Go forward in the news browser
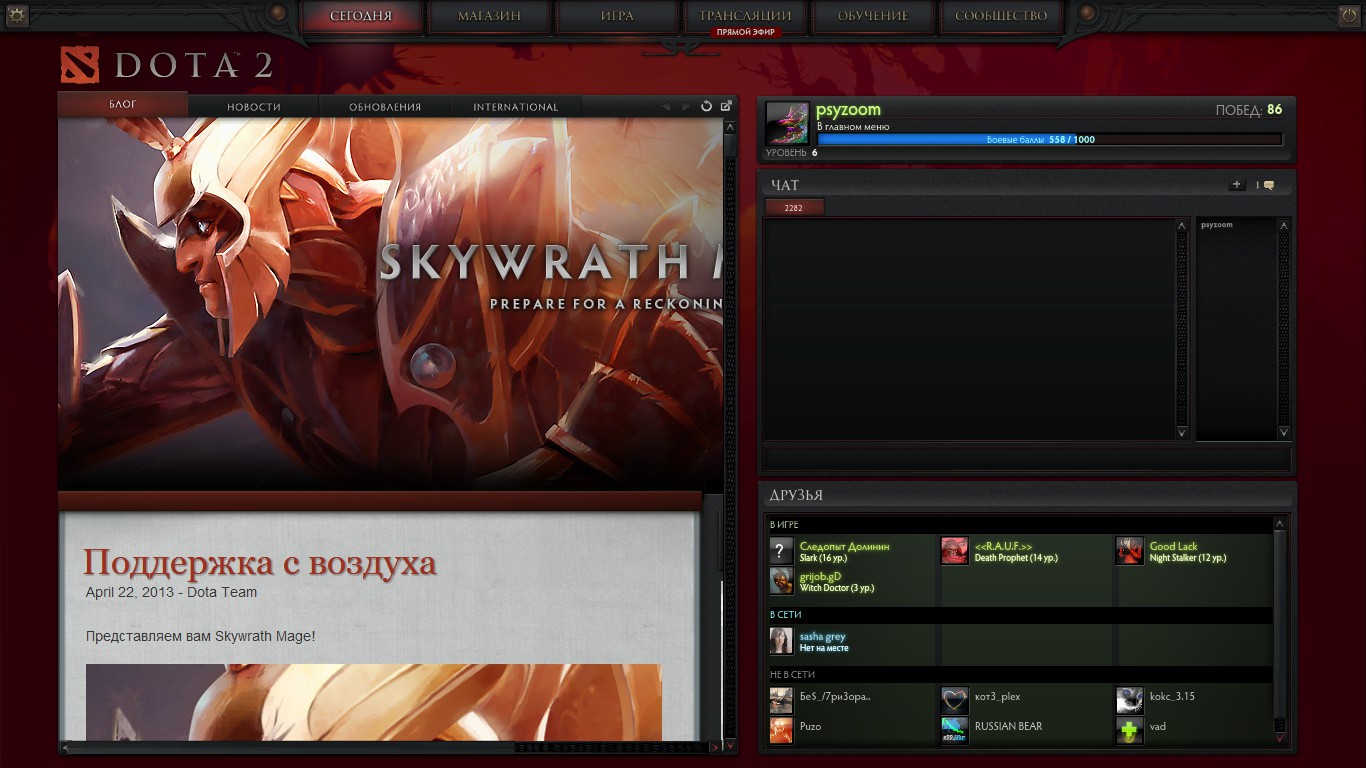This screenshot has width=1366, height=768. (686, 106)
